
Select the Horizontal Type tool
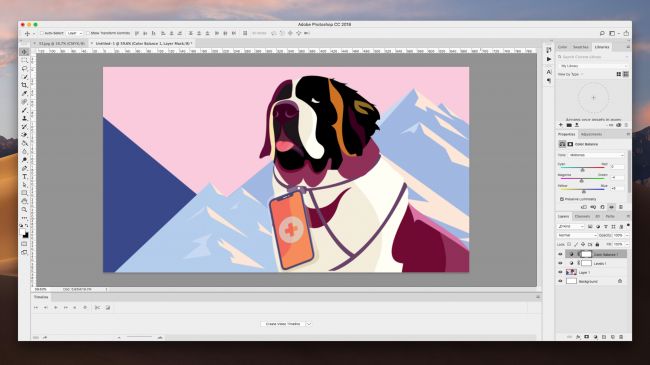click(x=24, y=177)
